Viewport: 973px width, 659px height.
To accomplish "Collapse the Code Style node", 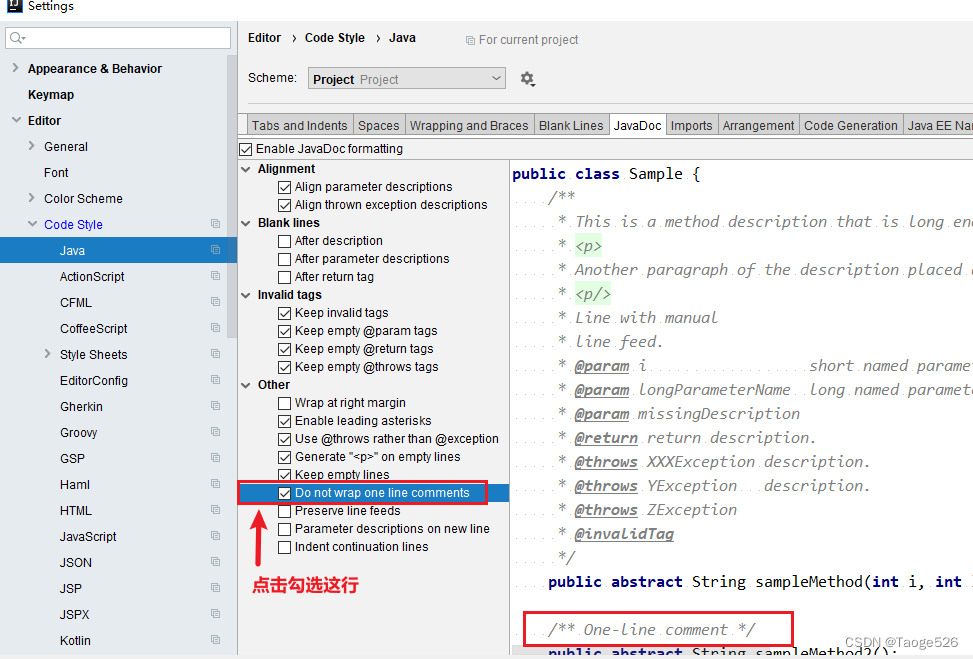I will (x=32, y=224).
